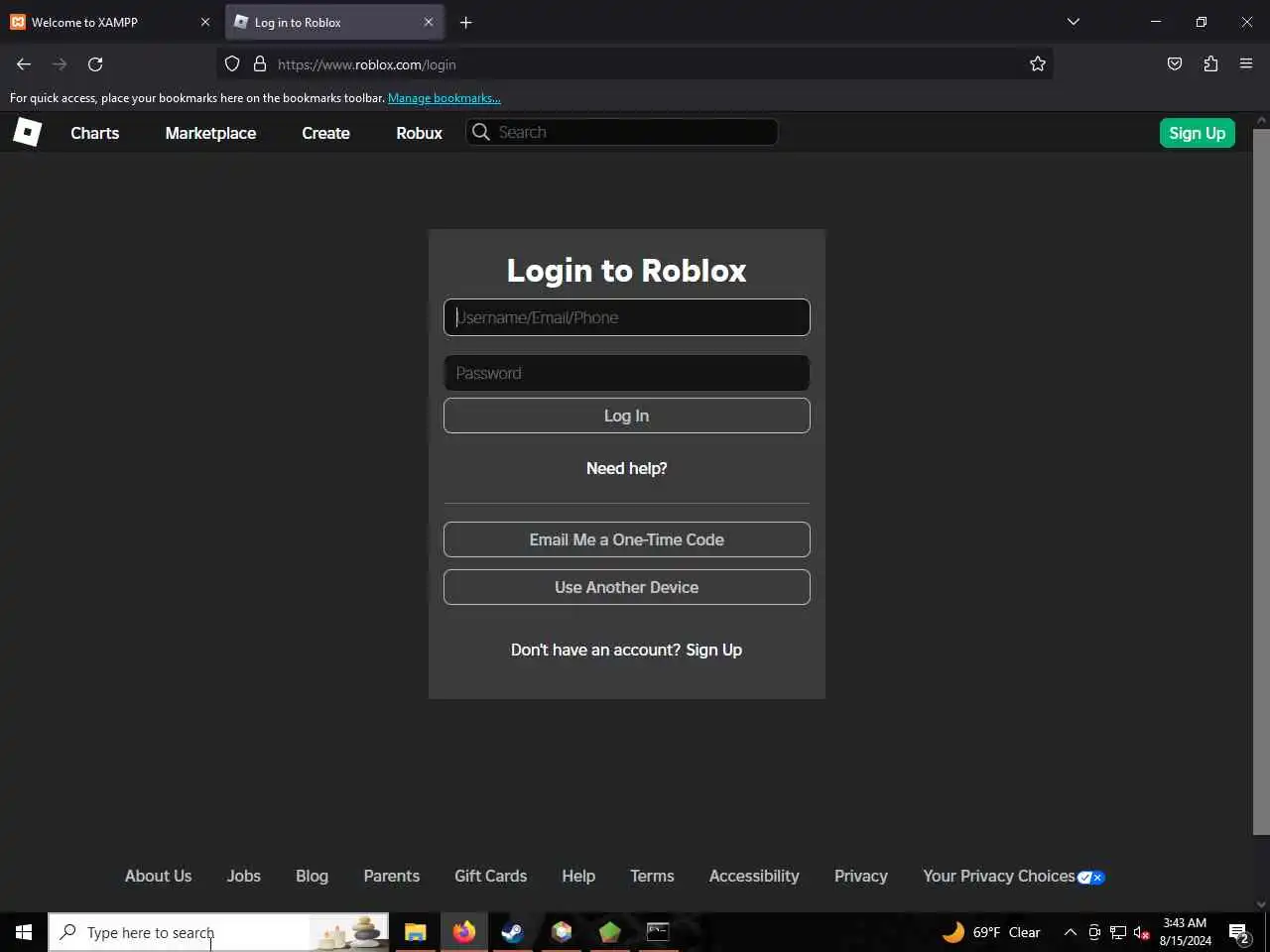Screen dimensions: 1270x952
Task: Switch to the Welcome to XAMPP tab
Action: point(109,22)
